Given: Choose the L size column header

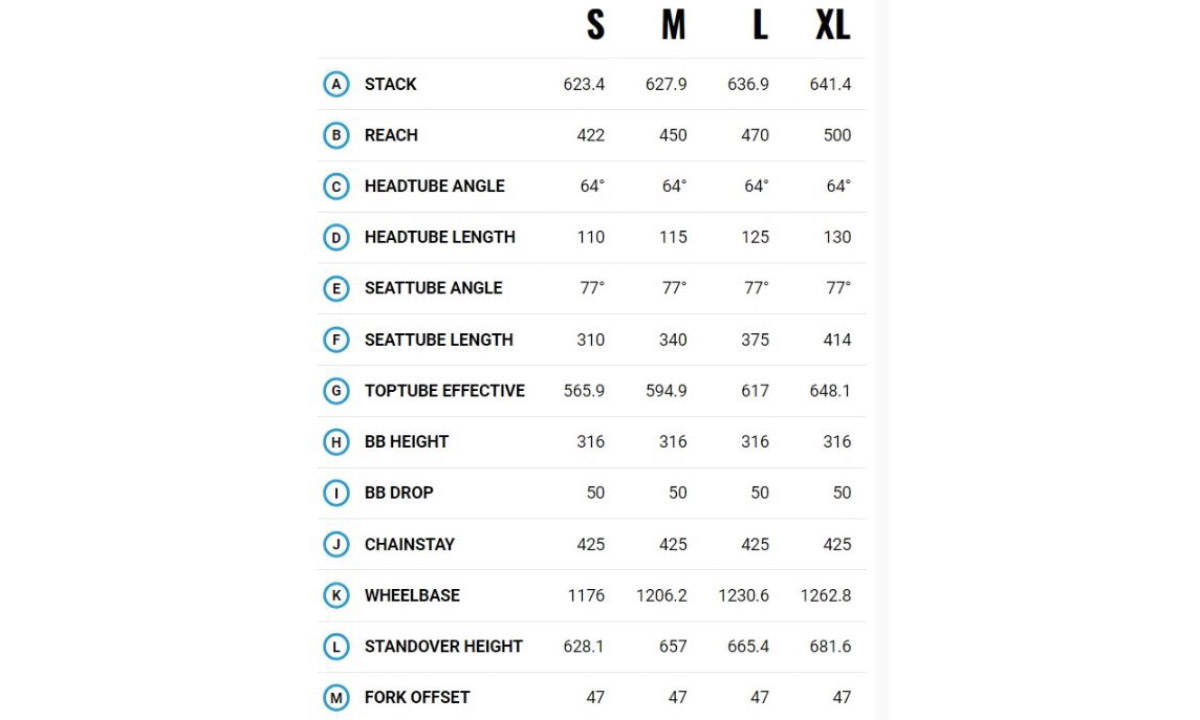Looking at the screenshot, I should pyautogui.click(x=759, y=26).
